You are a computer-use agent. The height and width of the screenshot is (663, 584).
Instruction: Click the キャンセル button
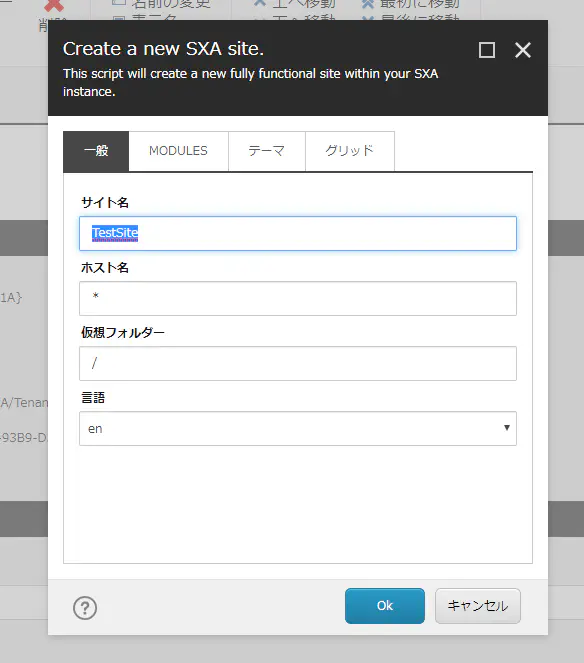[478, 606]
